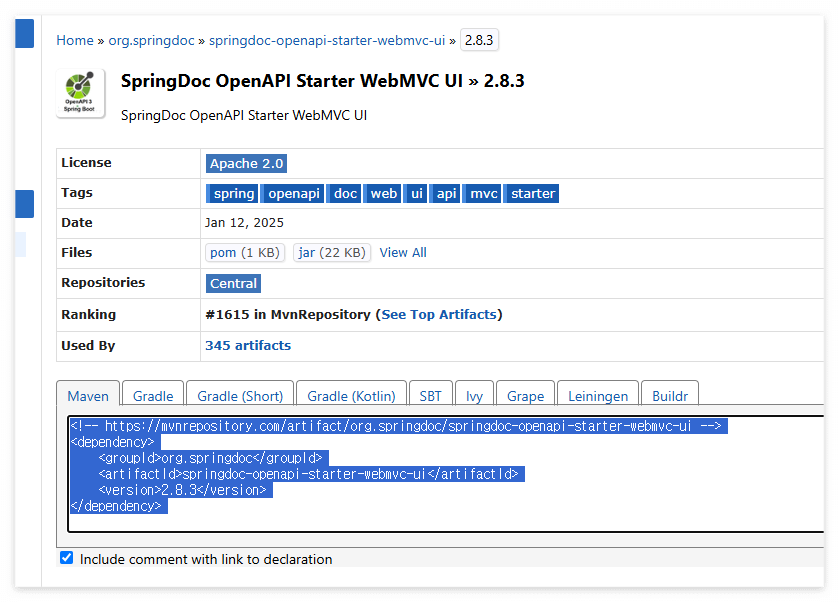Select the web tag
Image resolution: width=839 pixels, height=602 pixels.
tap(383, 193)
